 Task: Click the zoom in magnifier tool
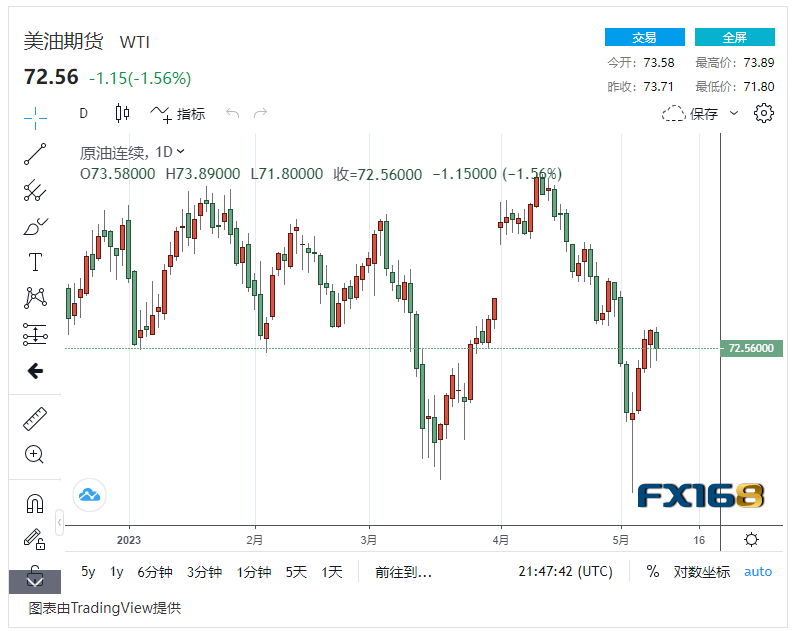[35, 455]
